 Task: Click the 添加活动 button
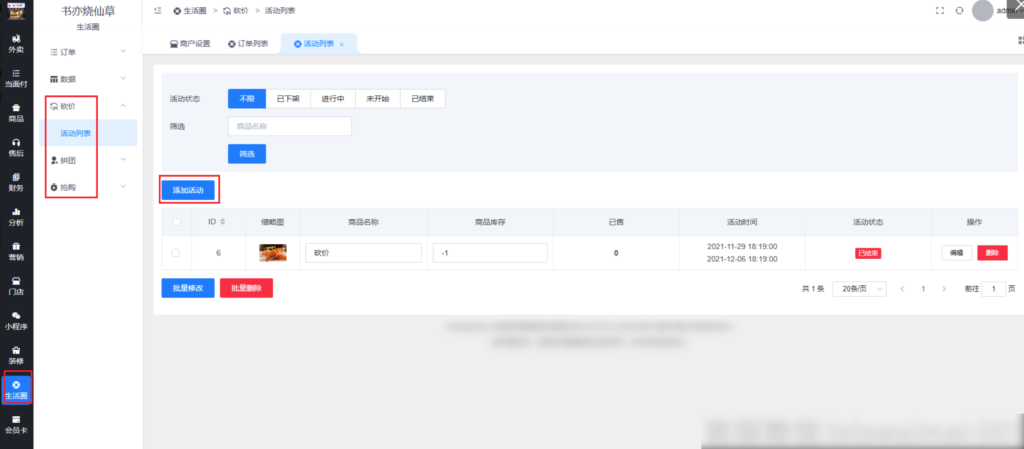pos(188,189)
